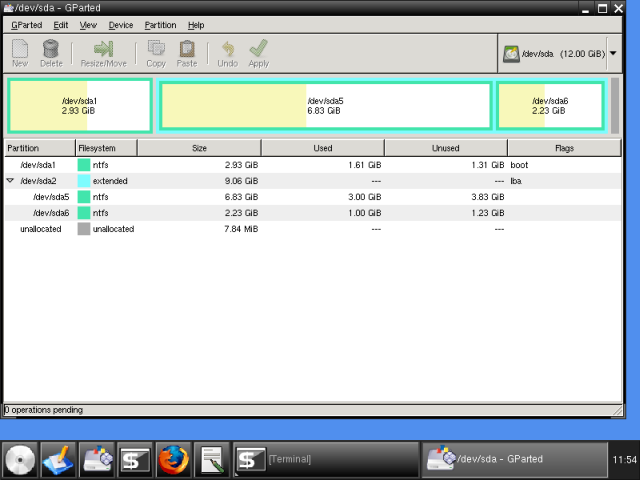Click the 0 operations pending status text
The height and width of the screenshot is (480, 640).
(x=44, y=410)
